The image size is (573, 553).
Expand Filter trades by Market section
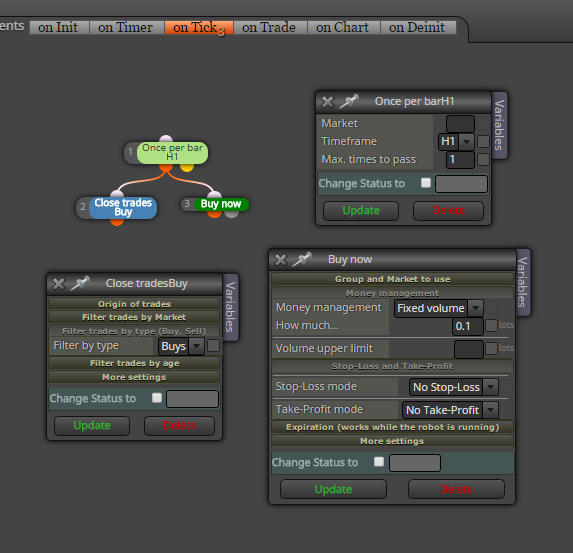point(134,317)
